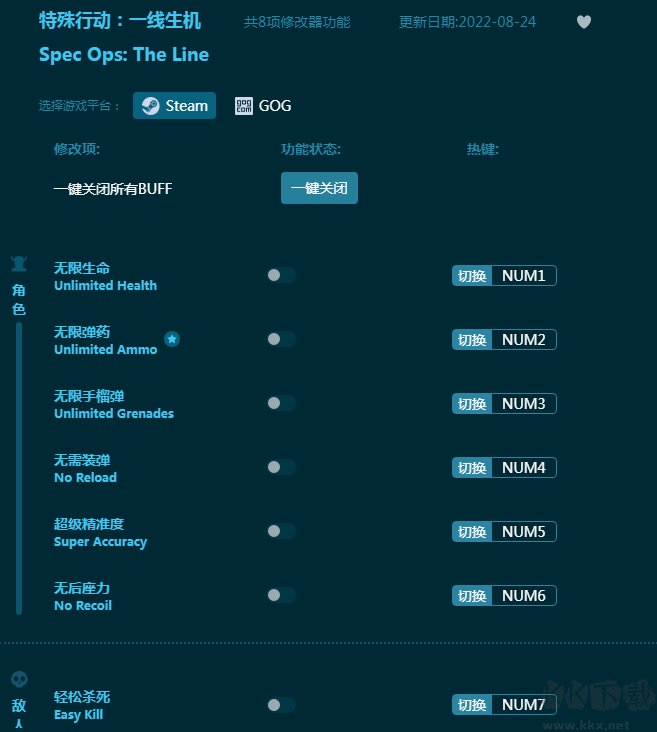
Task: Enable the Easy Kill toggle
Action: (281, 705)
